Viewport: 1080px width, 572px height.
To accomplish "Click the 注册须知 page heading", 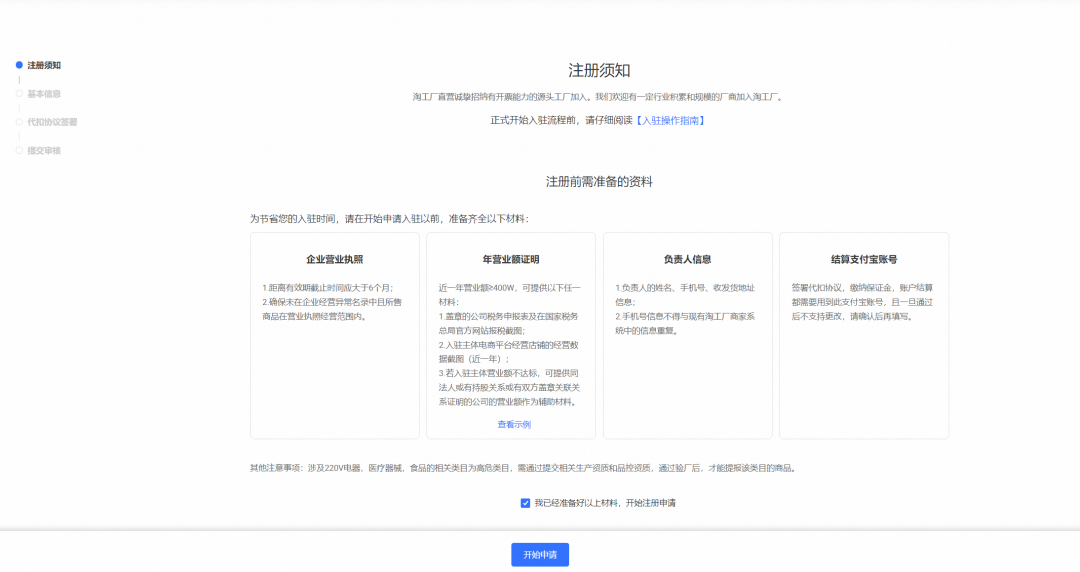I will click(x=599, y=70).
